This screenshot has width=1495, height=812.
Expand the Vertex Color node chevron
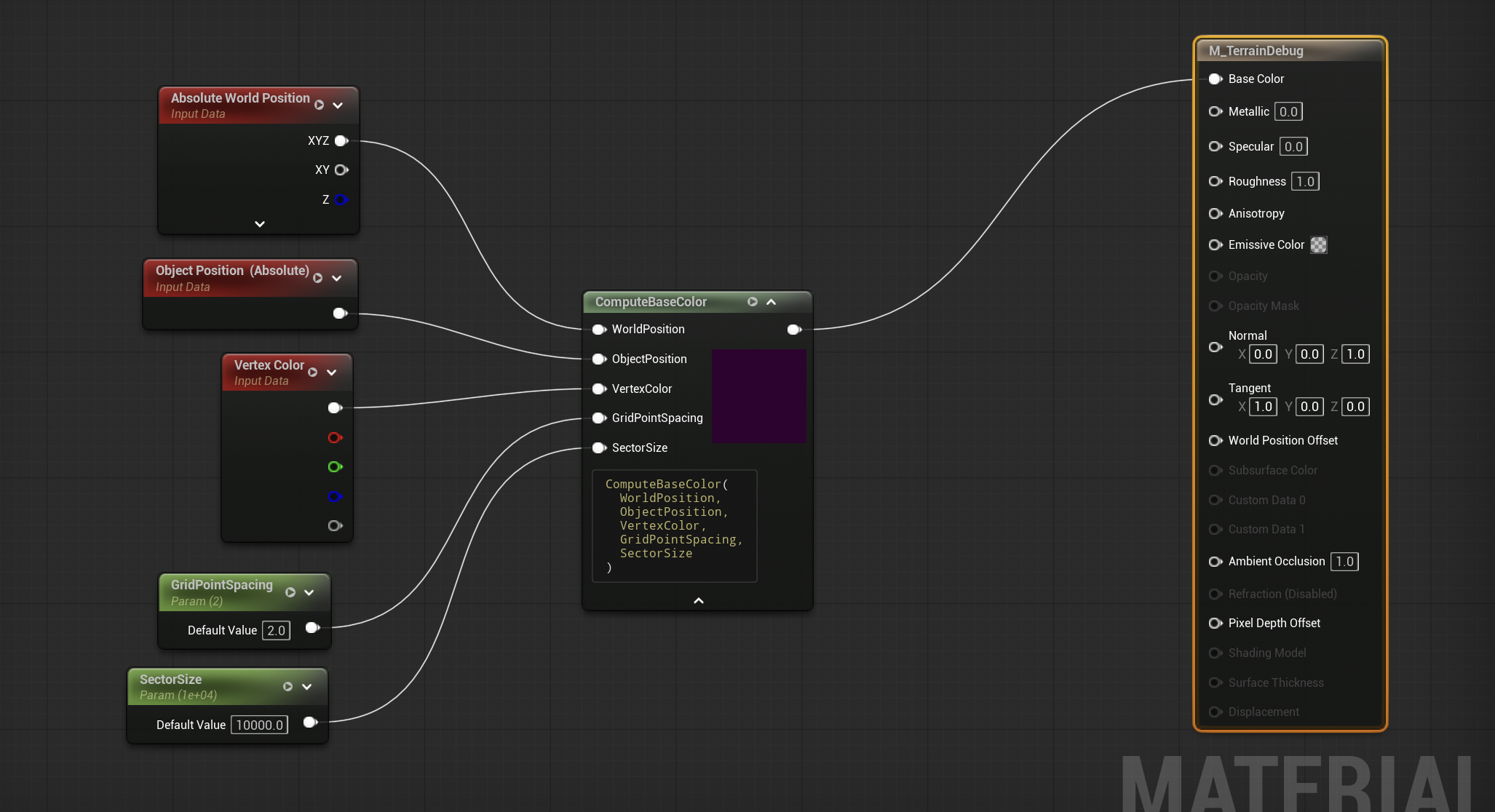point(332,373)
